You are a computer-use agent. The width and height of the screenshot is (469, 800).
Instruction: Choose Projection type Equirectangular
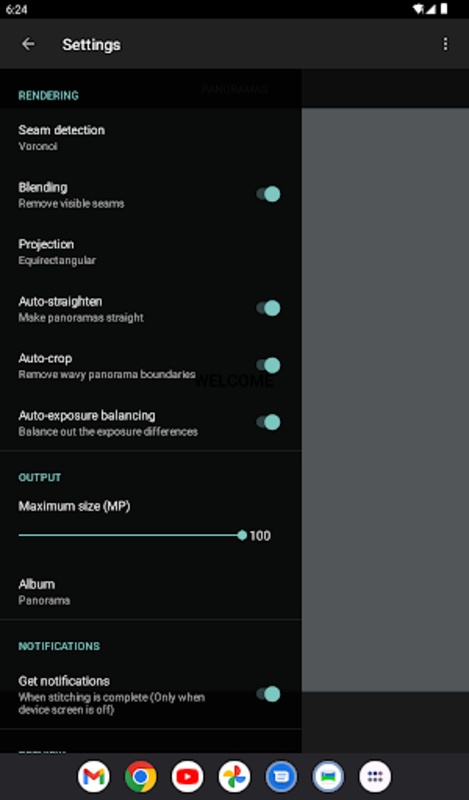click(x=151, y=252)
